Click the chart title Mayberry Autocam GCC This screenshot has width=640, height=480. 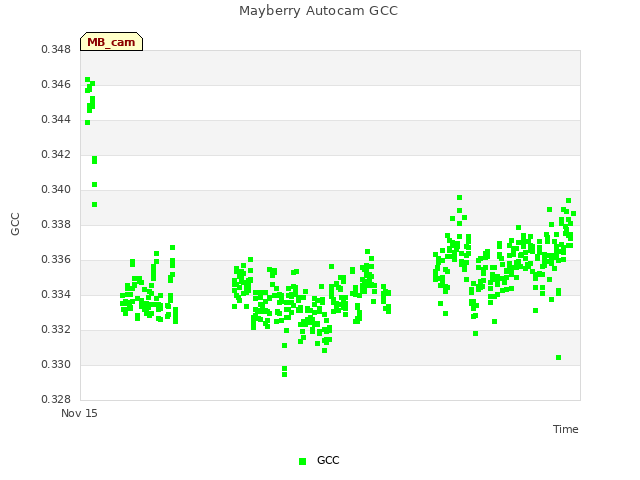[x=318, y=11]
